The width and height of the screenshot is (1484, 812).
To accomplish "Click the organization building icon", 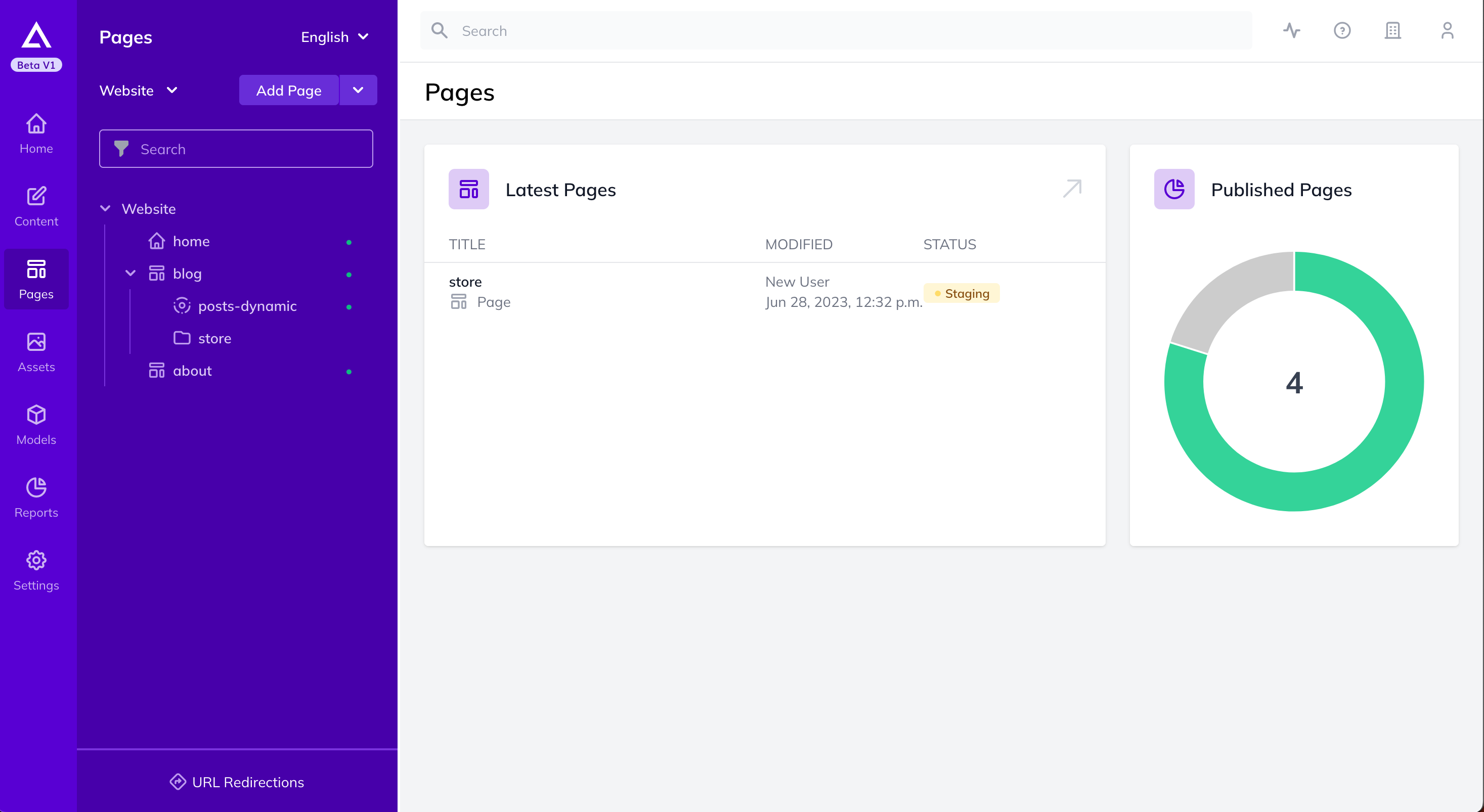I will pos(1392,30).
